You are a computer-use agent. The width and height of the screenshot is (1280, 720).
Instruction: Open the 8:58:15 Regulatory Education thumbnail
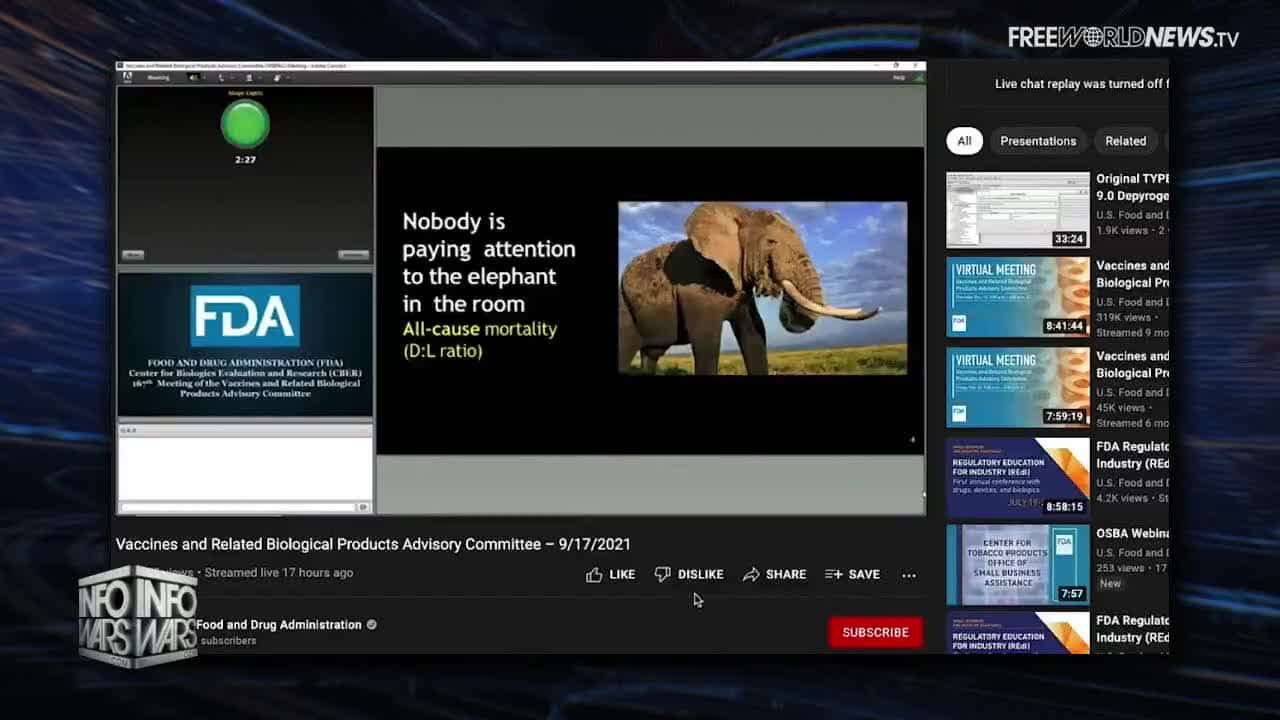[1018, 476]
